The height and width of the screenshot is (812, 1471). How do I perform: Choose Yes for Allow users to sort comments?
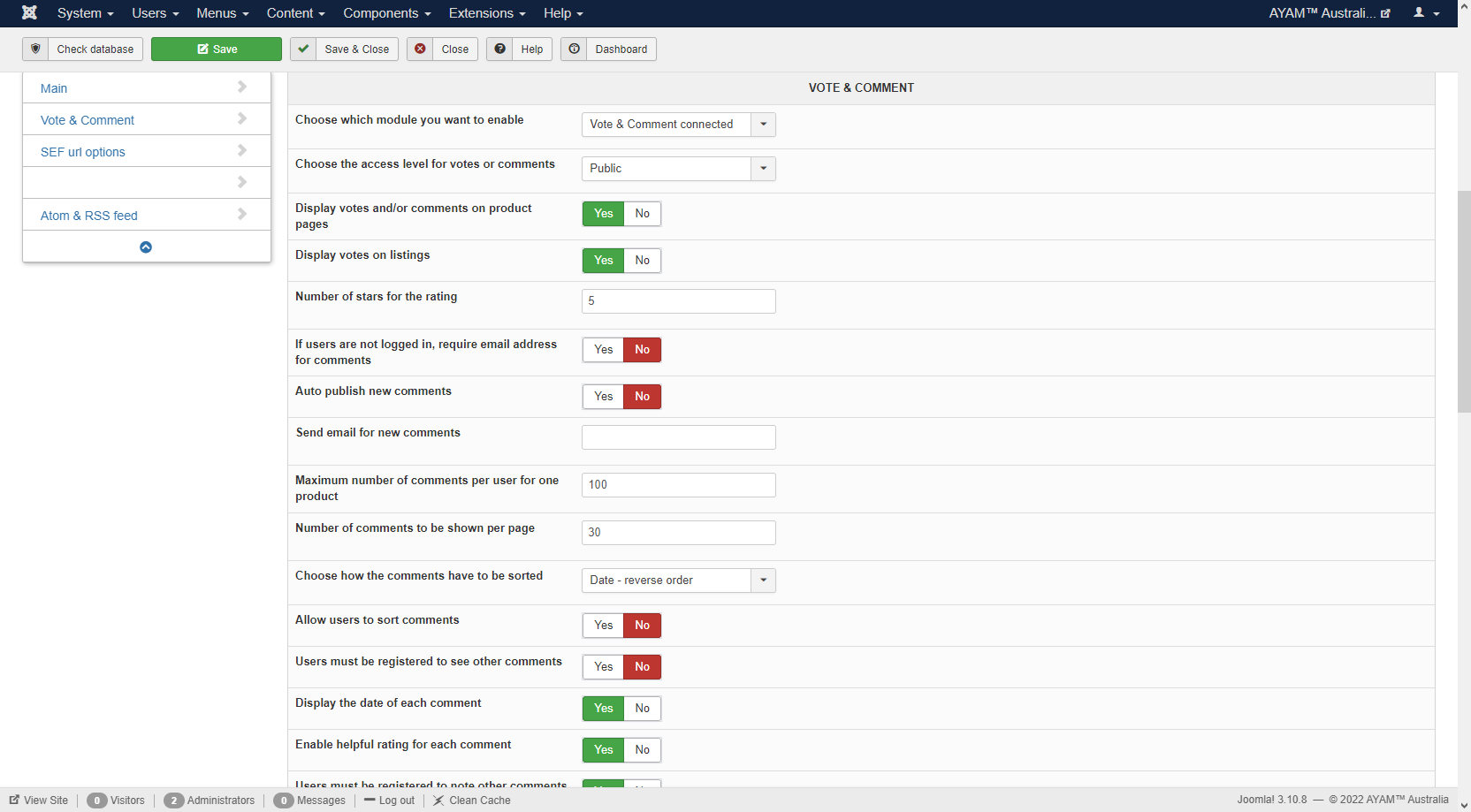point(604,626)
